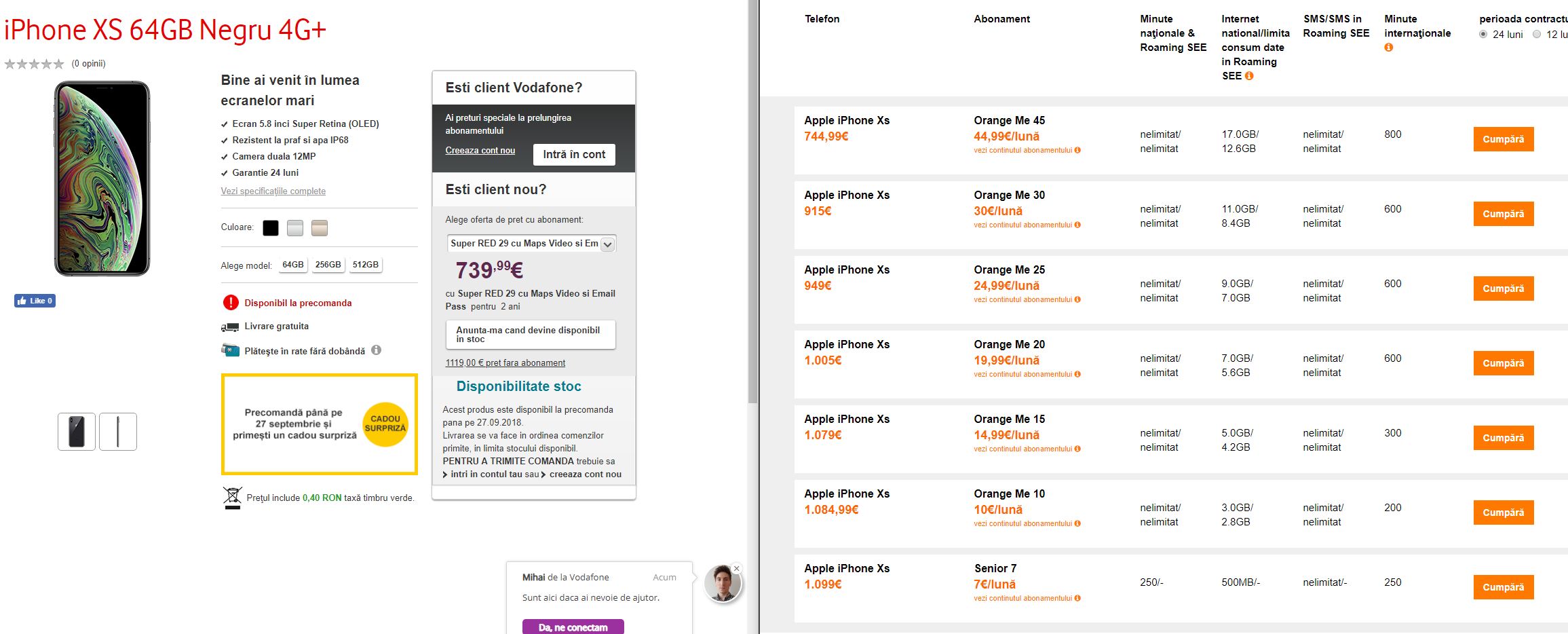Image resolution: width=1568 pixels, height=634 pixels.
Task: Open vezi continutul abonamentului for Orange Me 45
Action: [1022, 150]
